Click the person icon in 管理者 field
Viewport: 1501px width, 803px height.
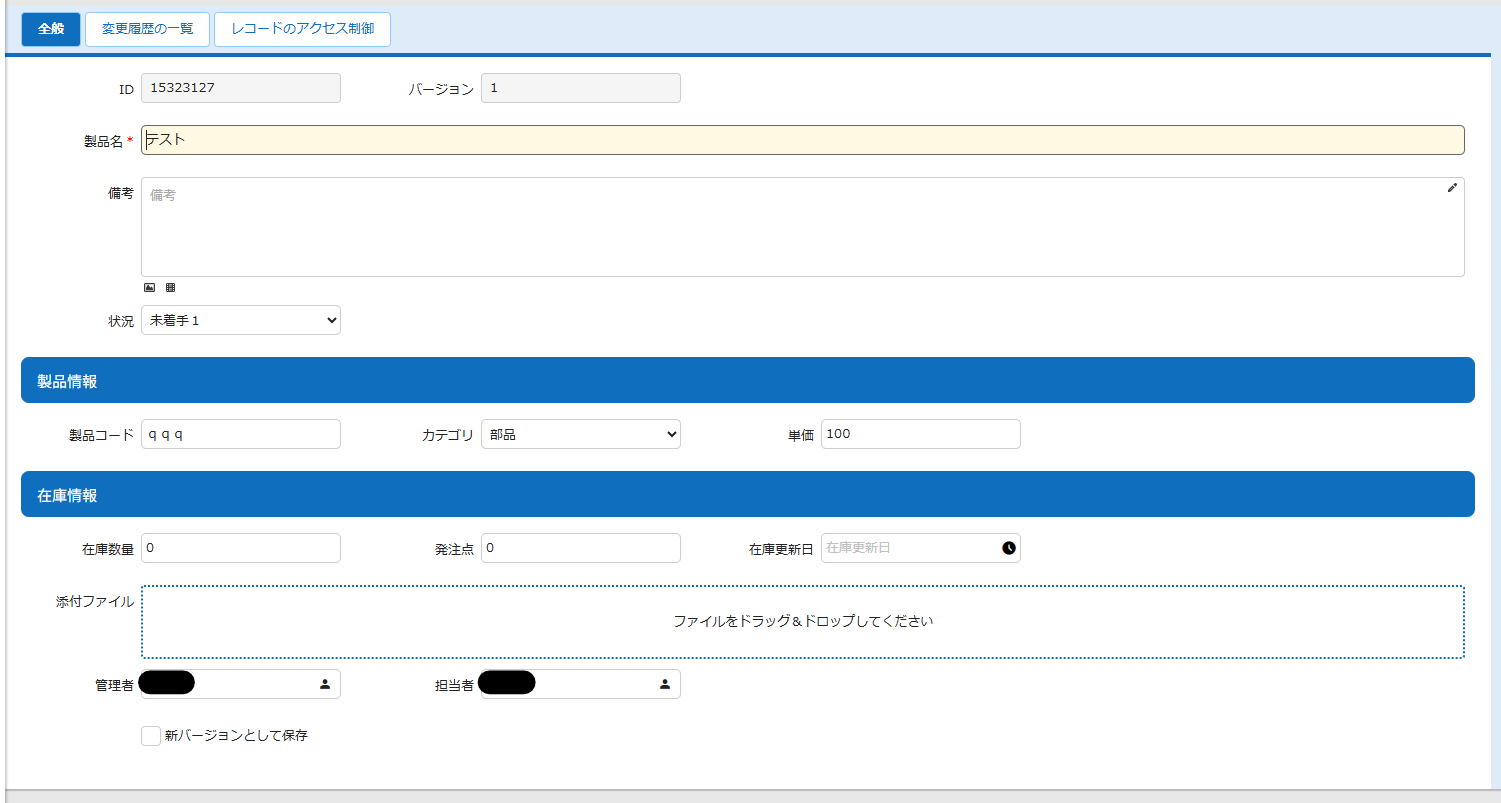pyautogui.click(x=325, y=684)
